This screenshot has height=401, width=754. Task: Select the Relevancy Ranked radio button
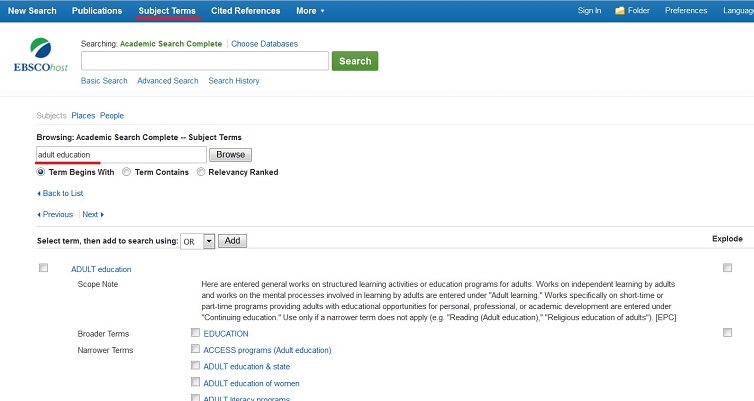(201, 172)
